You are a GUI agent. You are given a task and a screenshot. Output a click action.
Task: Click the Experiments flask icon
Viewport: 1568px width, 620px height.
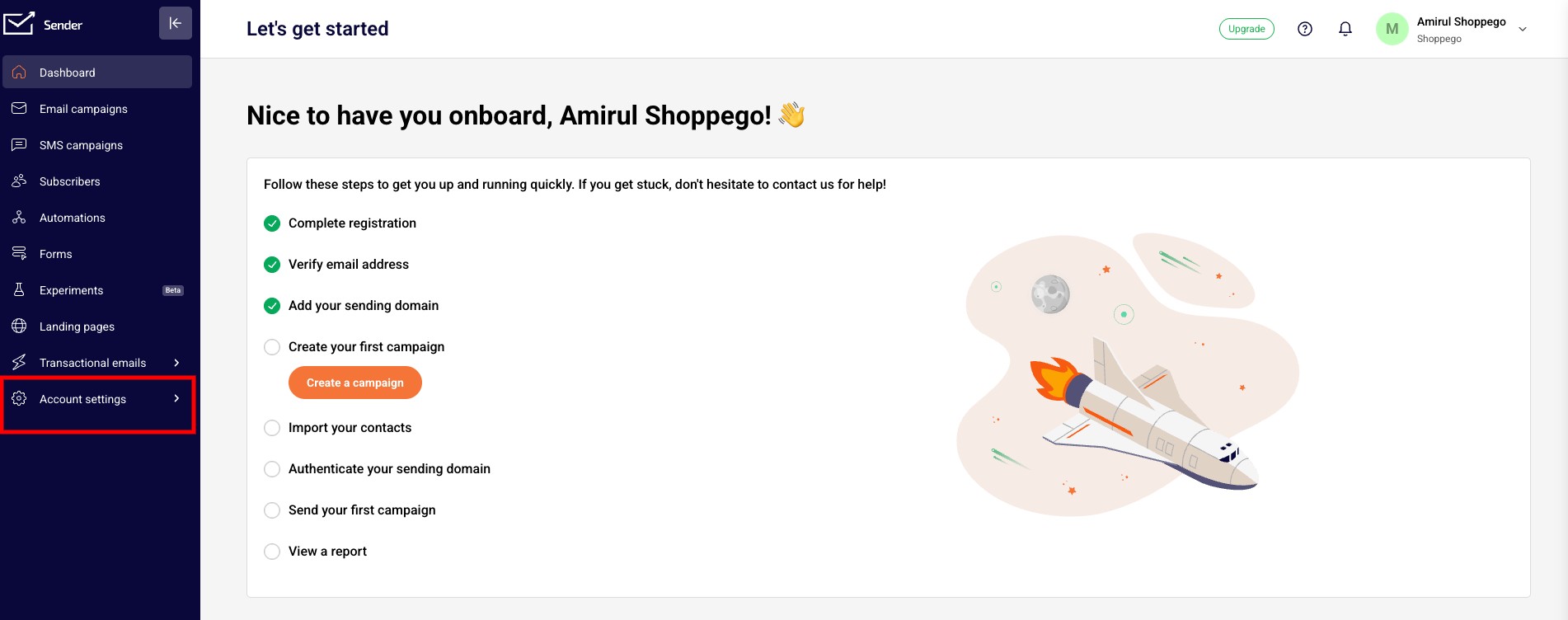pos(19,289)
